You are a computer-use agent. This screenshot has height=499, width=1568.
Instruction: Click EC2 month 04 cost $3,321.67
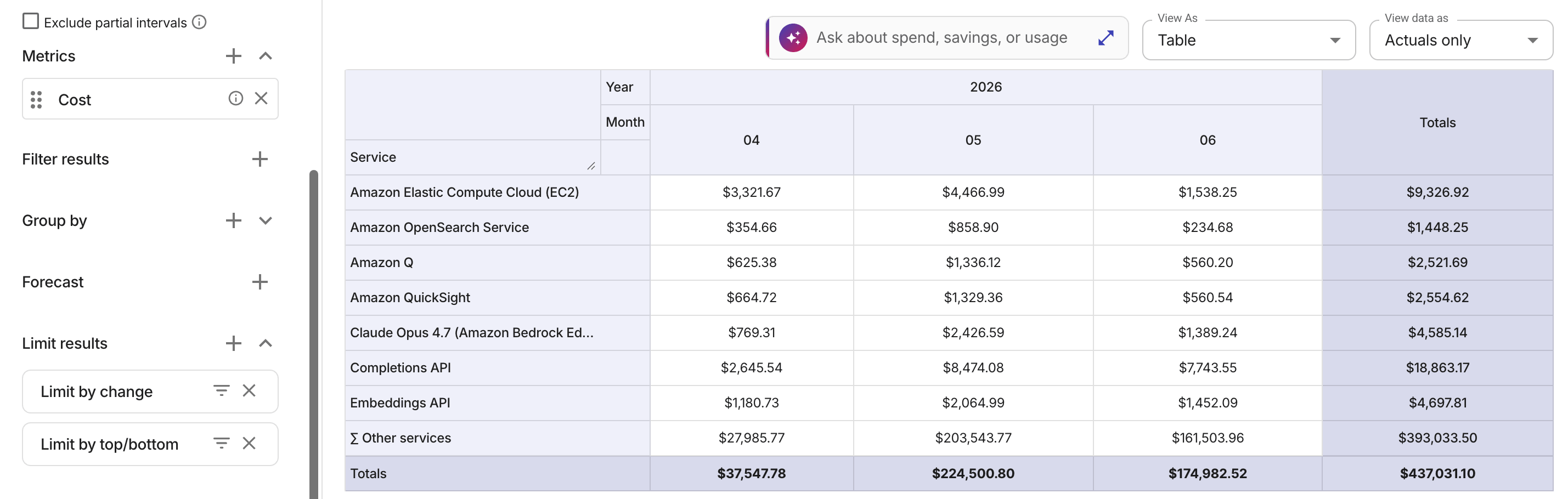tap(751, 192)
